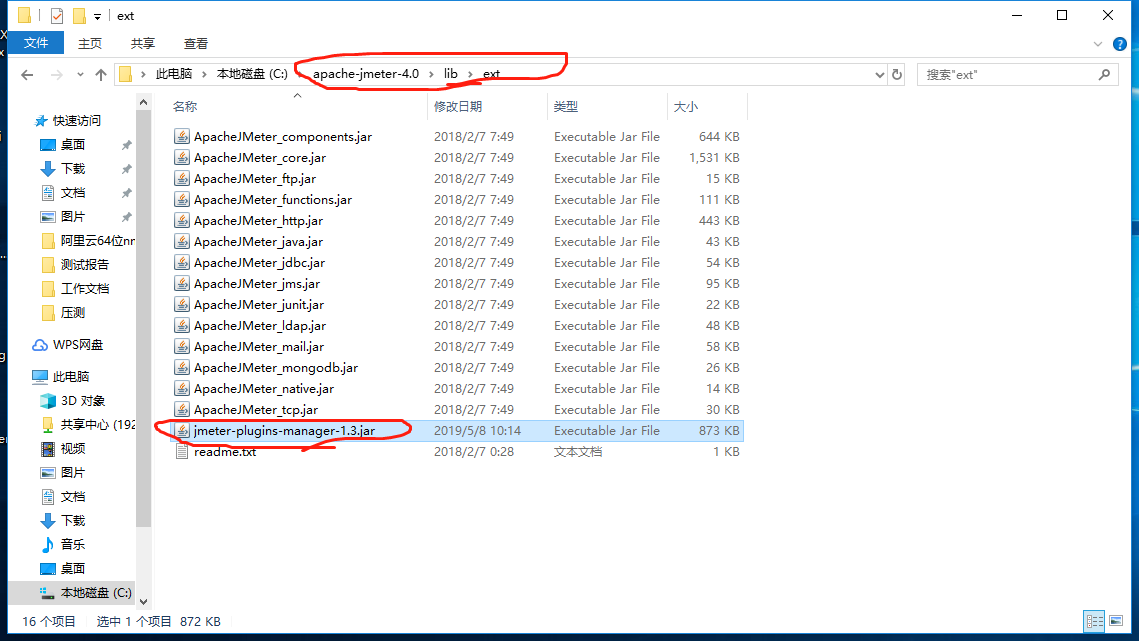Select ApacheJMeter_tcp.jar file
The image size is (1139, 641).
click(256, 411)
